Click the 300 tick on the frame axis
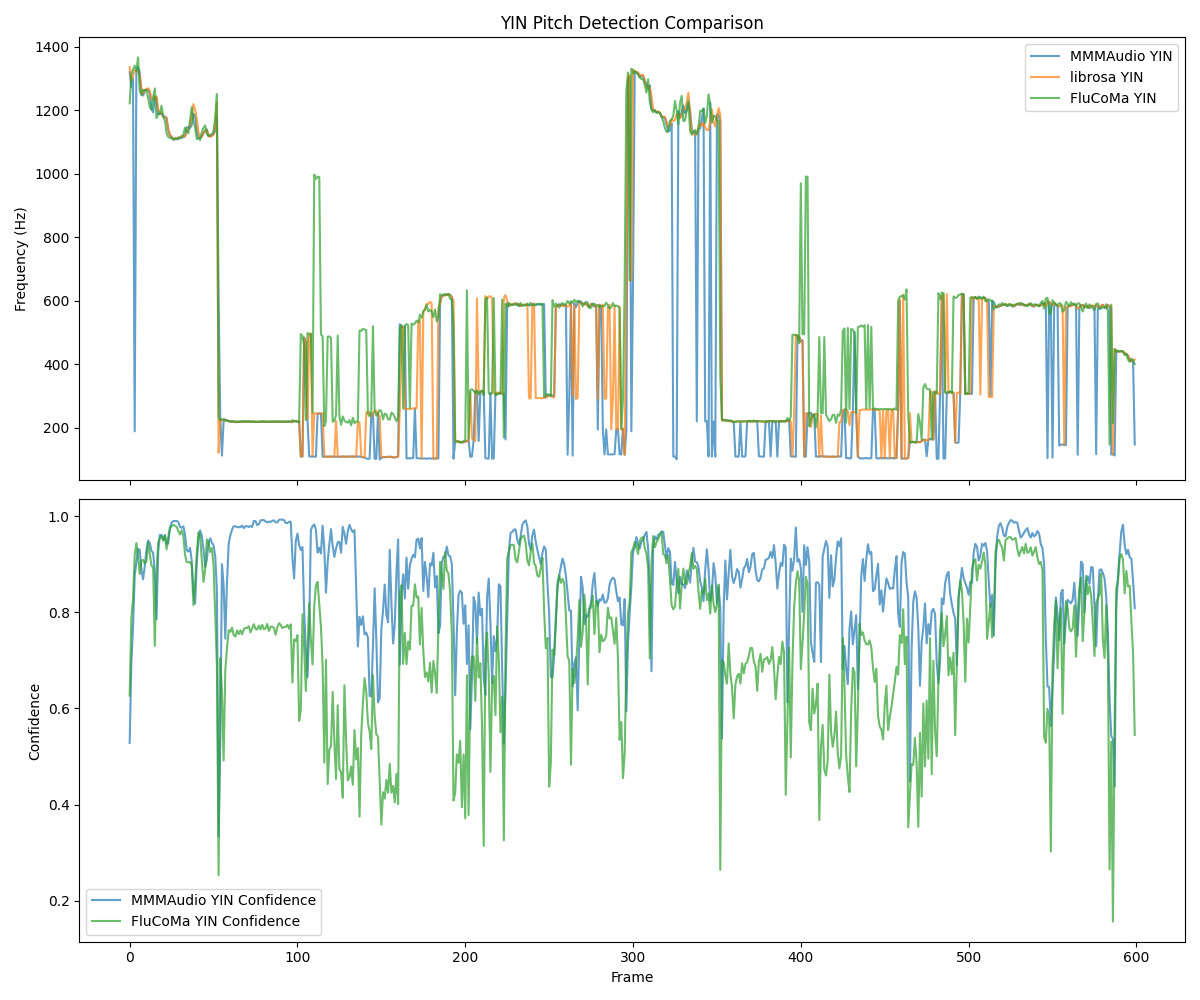 tap(633, 957)
